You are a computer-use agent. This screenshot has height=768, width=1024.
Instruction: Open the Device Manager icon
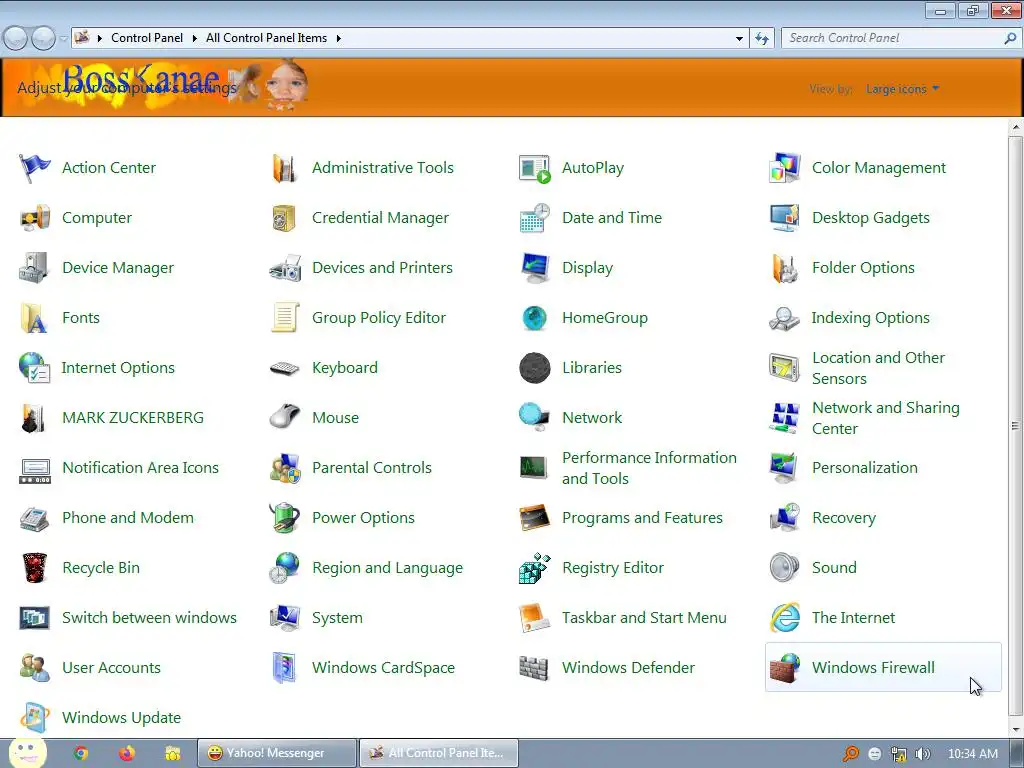(x=34, y=268)
